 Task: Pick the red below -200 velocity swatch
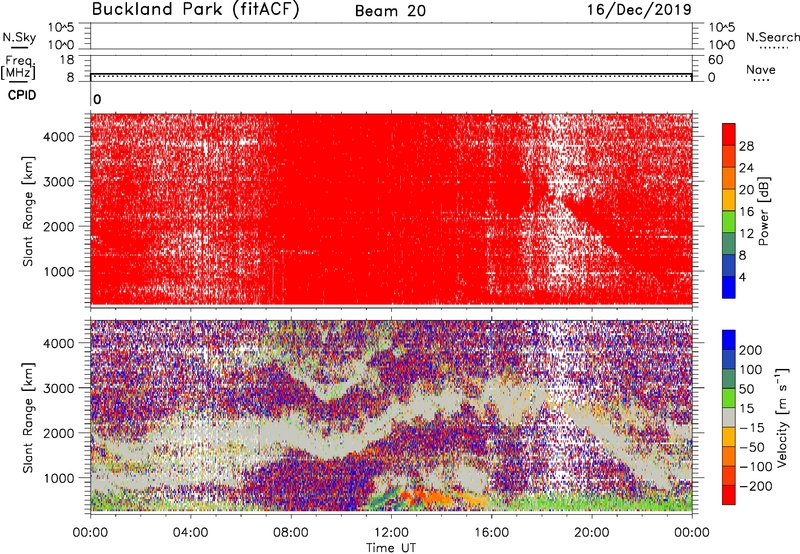[729, 495]
